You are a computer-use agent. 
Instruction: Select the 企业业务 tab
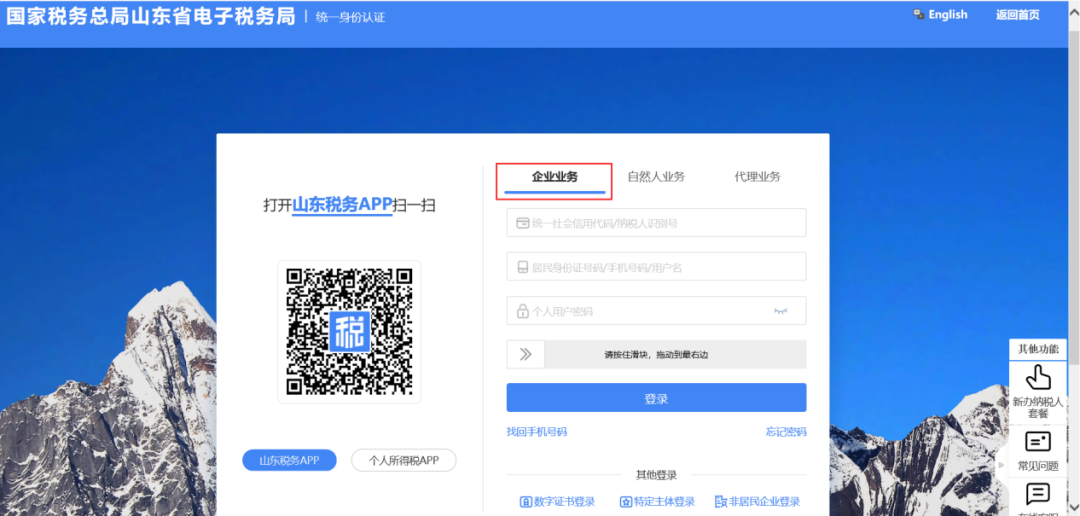pos(554,177)
